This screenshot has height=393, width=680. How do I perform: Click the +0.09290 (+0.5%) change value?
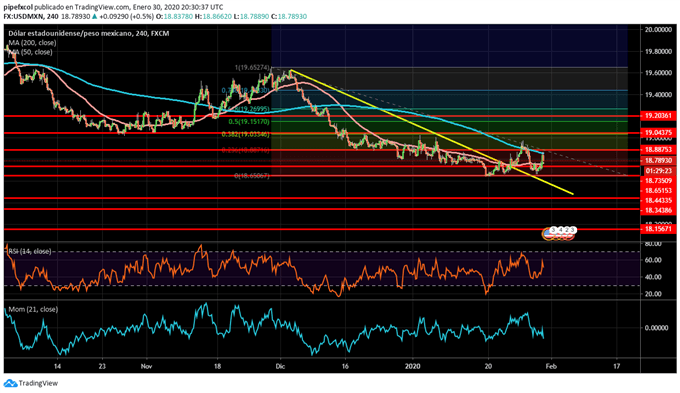tap(126, 16)
